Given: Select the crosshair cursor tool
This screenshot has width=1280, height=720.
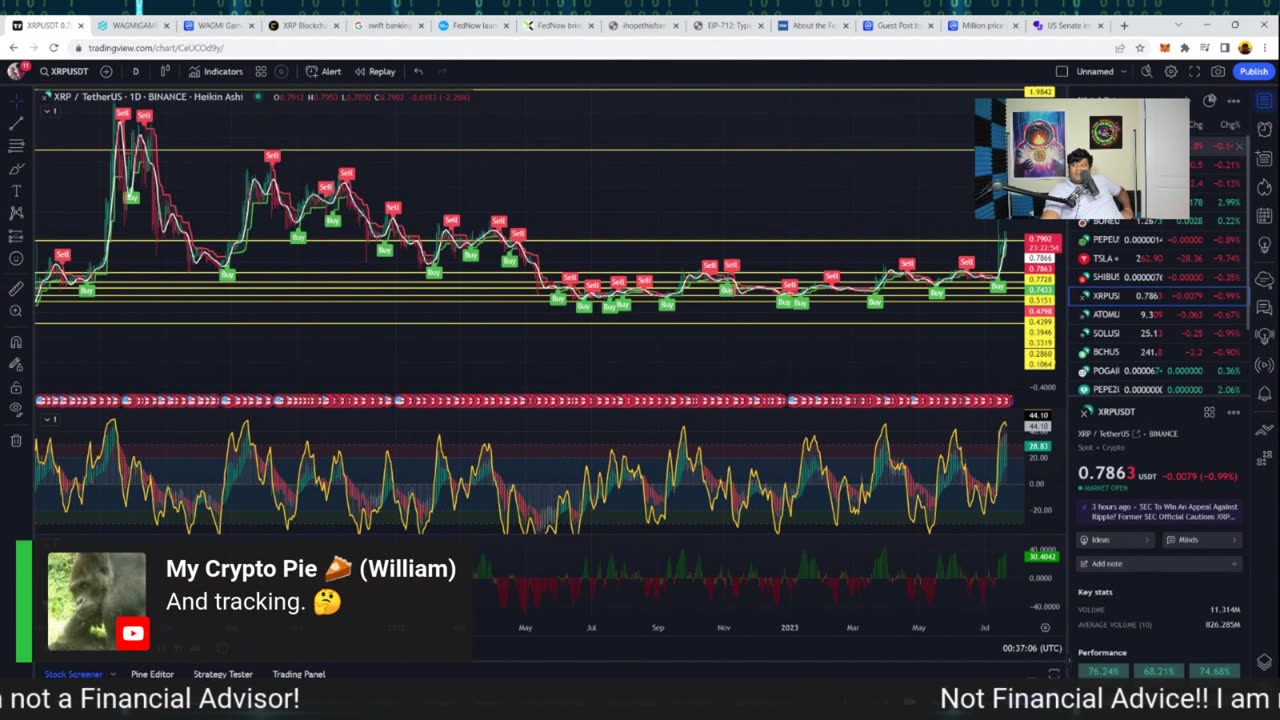Looking at the screenshot, I should pos(16,101).
